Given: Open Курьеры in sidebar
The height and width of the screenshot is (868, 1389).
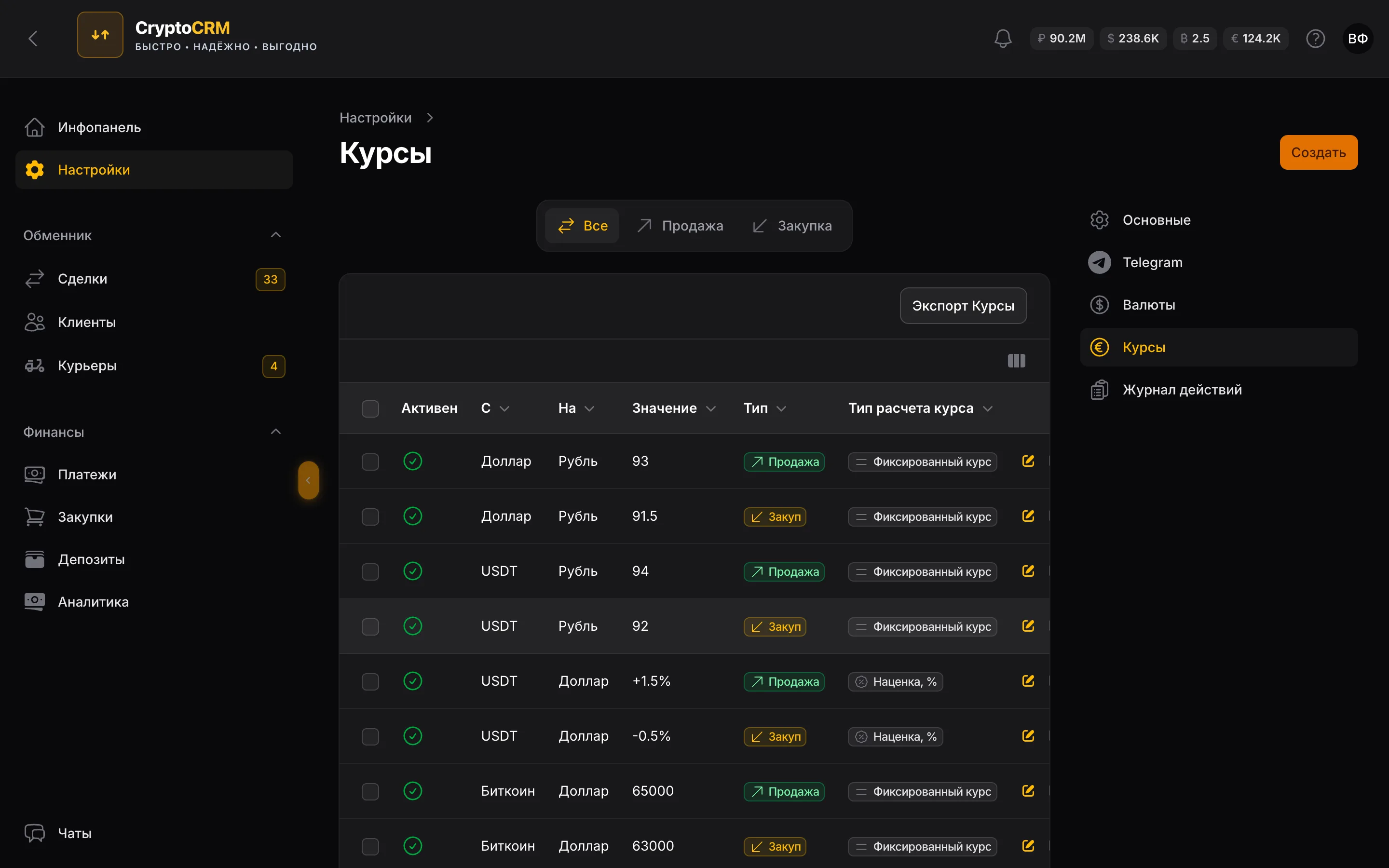Looking at the screenshot, I should point(154,366).
